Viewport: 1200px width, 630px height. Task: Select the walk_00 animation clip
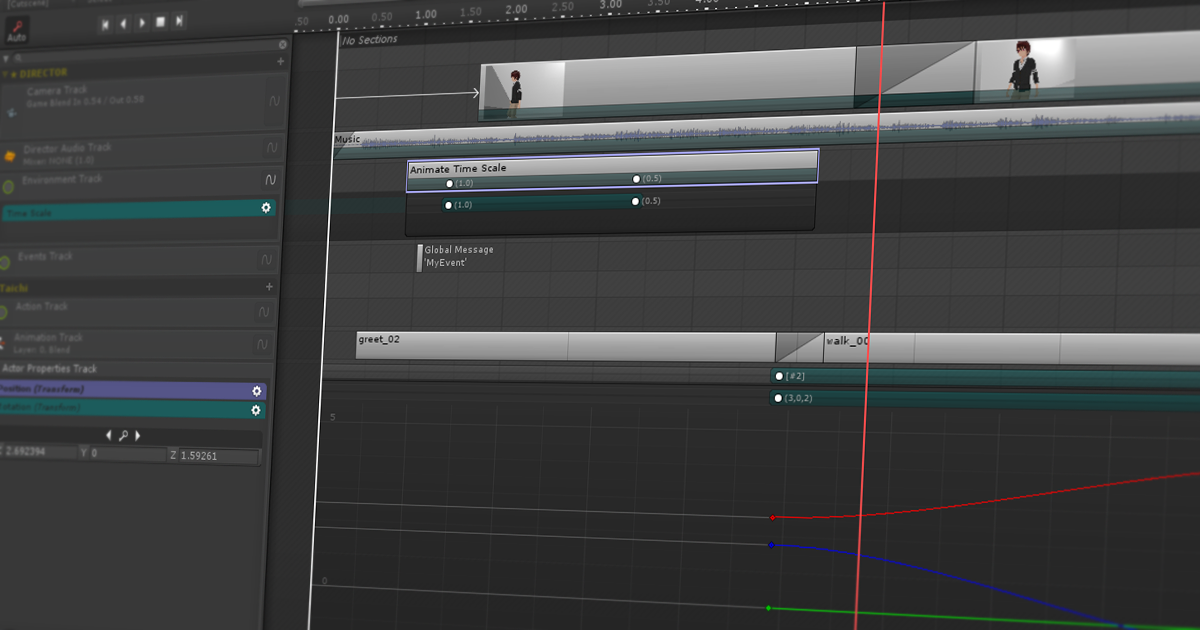tap(1010, 349)
